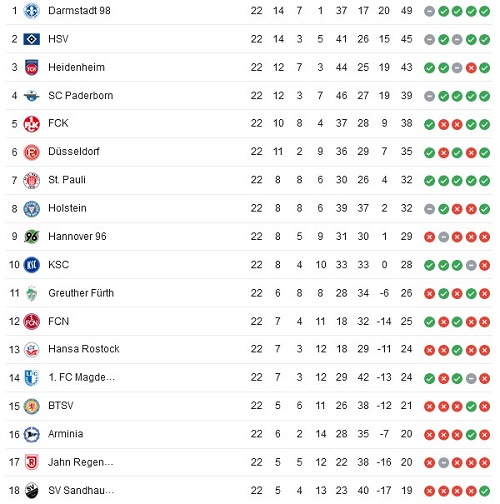The height and width of the screenshot is (504, 500).
Task: Click the FCK red club crest
Action: pos(32,124)
